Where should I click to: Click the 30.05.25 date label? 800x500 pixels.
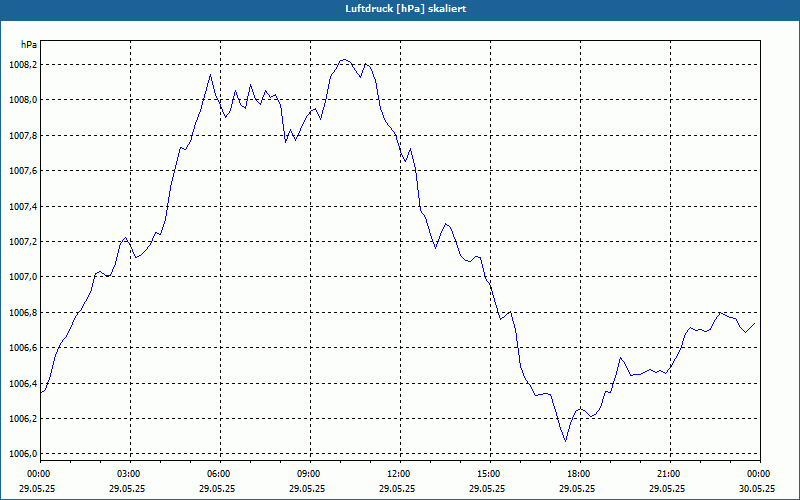click(757, 488)
